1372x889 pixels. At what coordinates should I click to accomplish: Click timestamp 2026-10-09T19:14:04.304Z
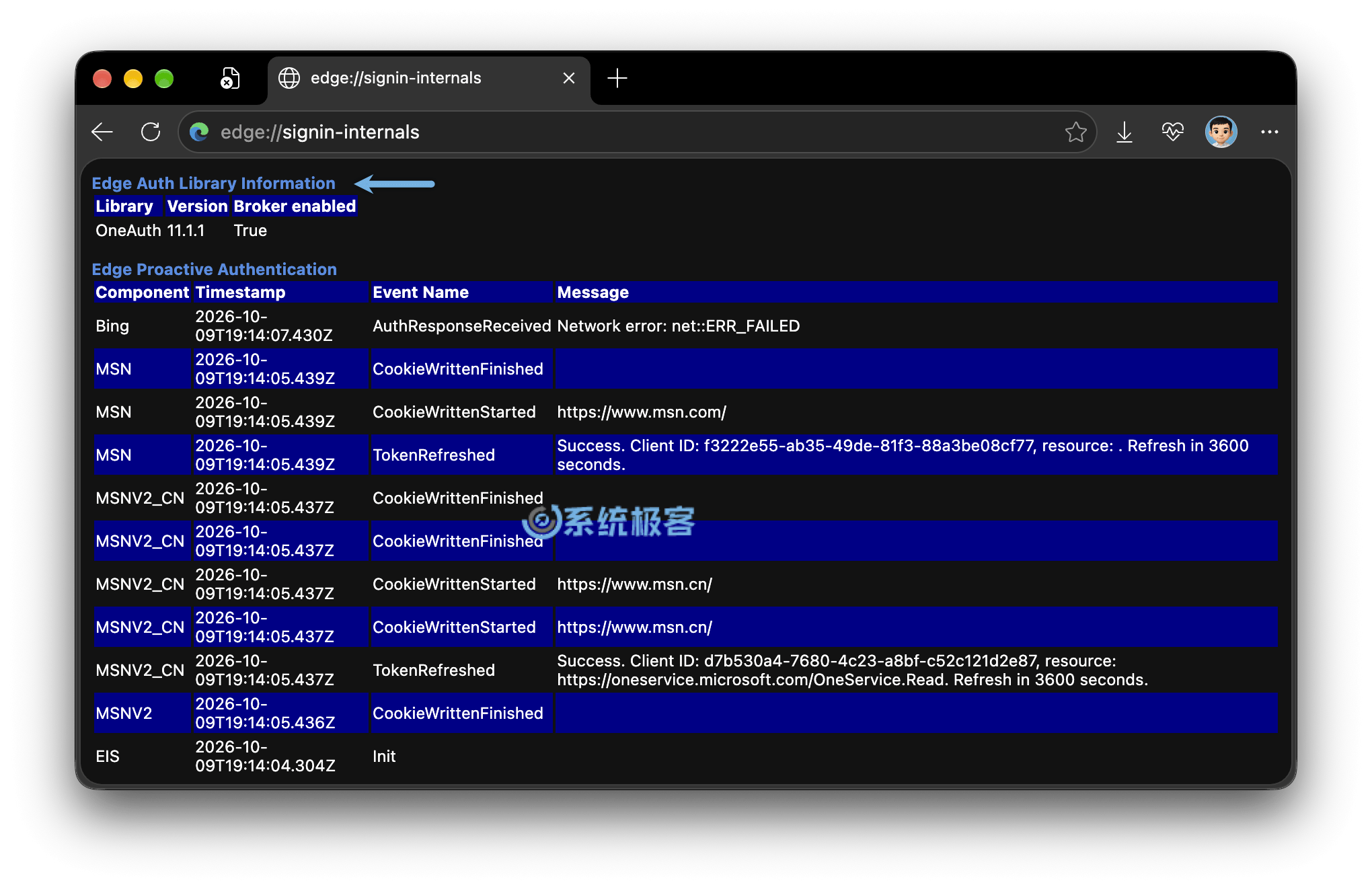[x=265, y=757]
